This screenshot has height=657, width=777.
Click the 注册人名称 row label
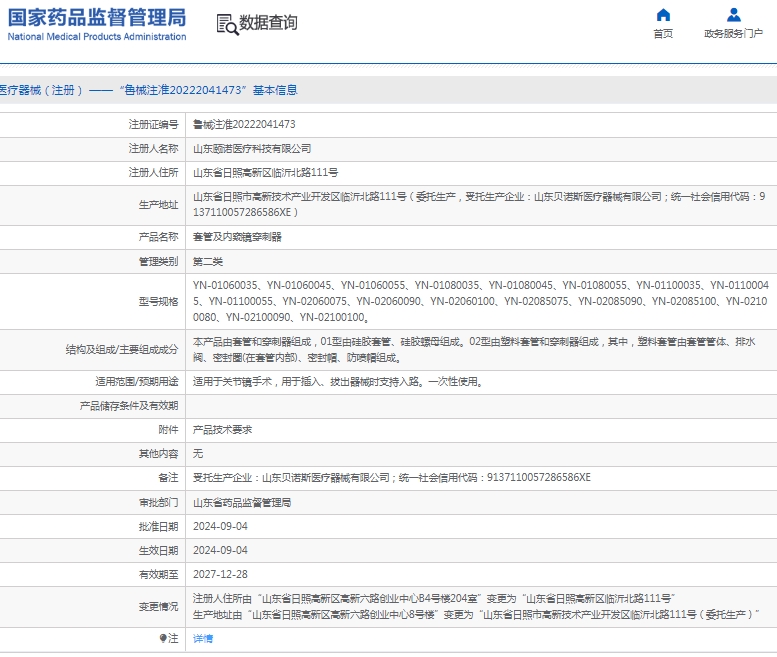tap(153, 149)
